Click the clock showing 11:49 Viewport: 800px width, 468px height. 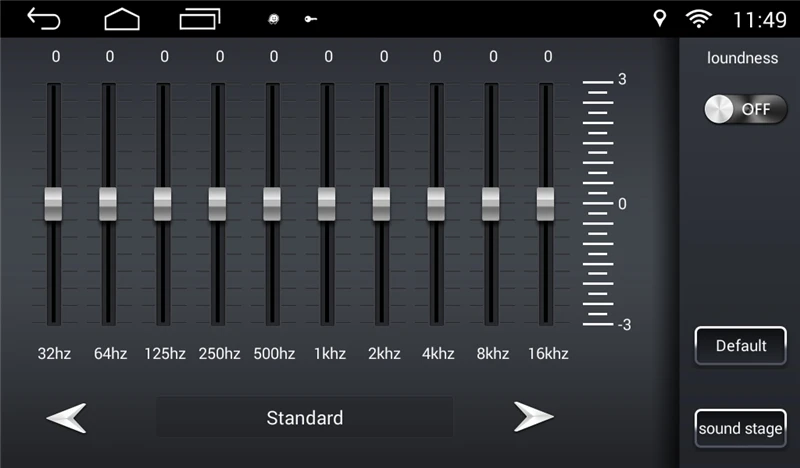[759, 20]
